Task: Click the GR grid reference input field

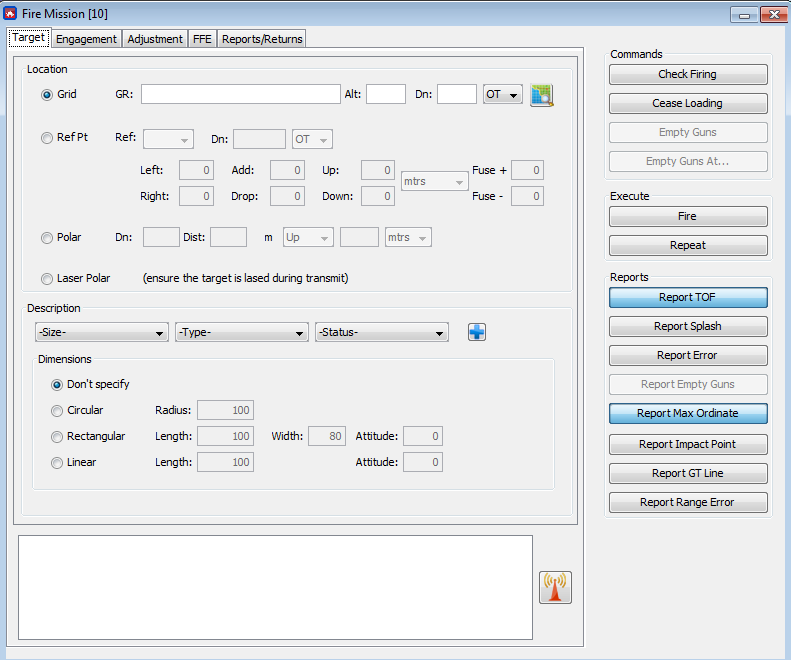Action: coord(241,94)
